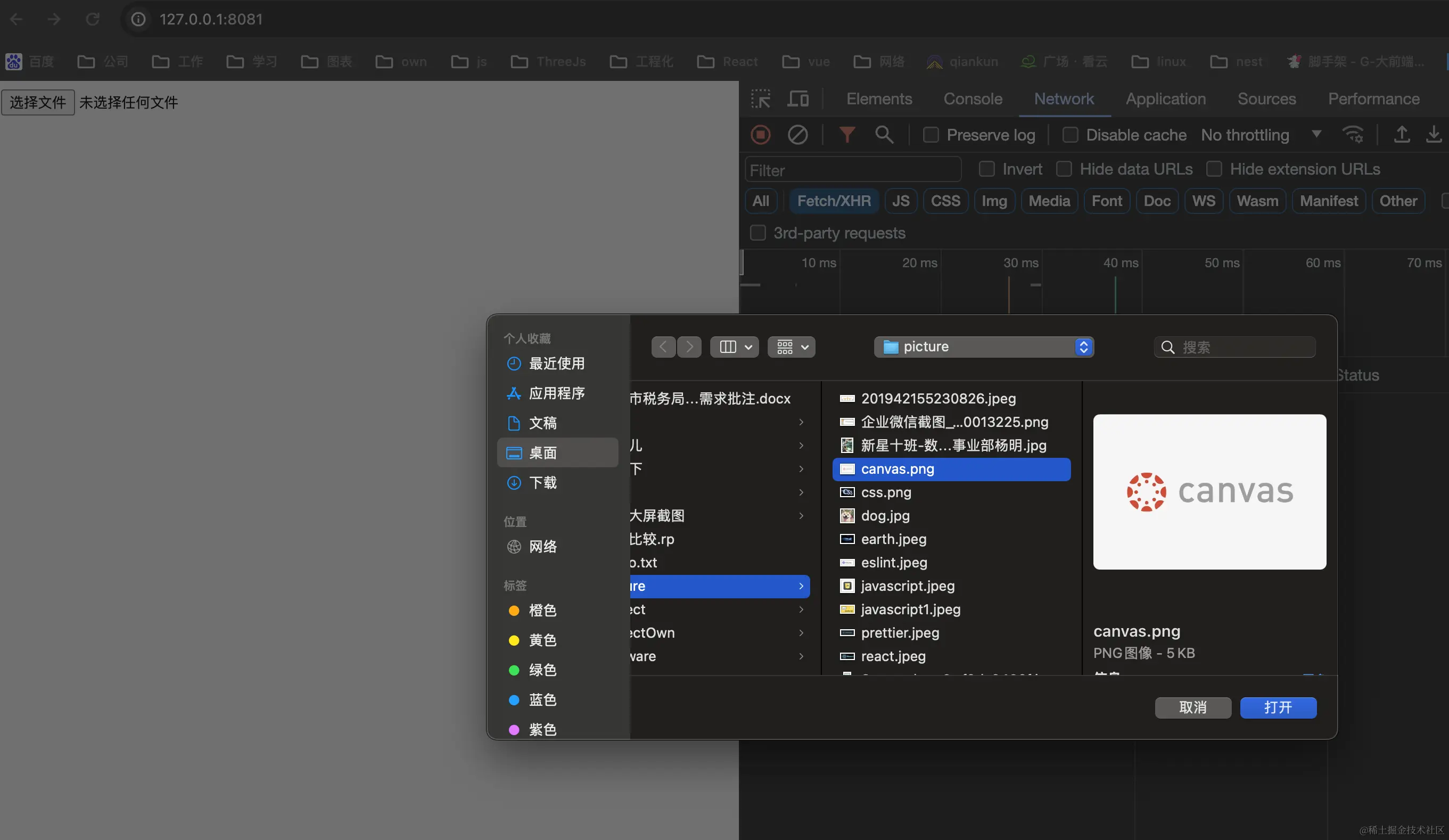The height and width of the screenshot is (840, 1449).
Task: Select the Img request type filter
Action: click(x=994, y=201)
